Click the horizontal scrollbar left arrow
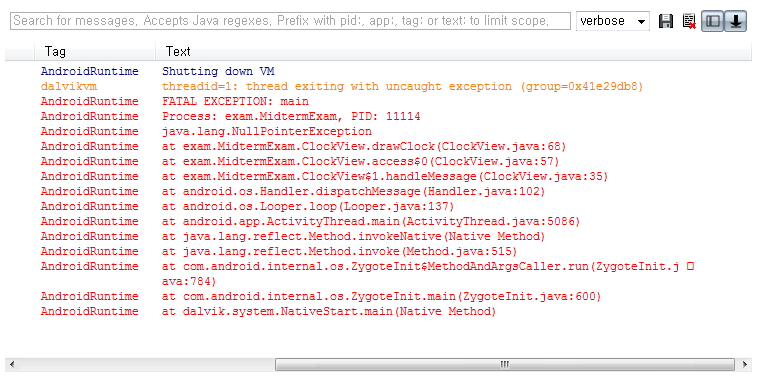Viewport: 757px width, 377px height. pos(12,364)
